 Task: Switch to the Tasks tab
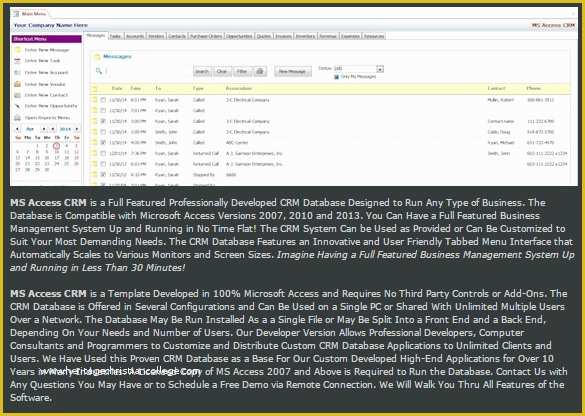(116, 36)
